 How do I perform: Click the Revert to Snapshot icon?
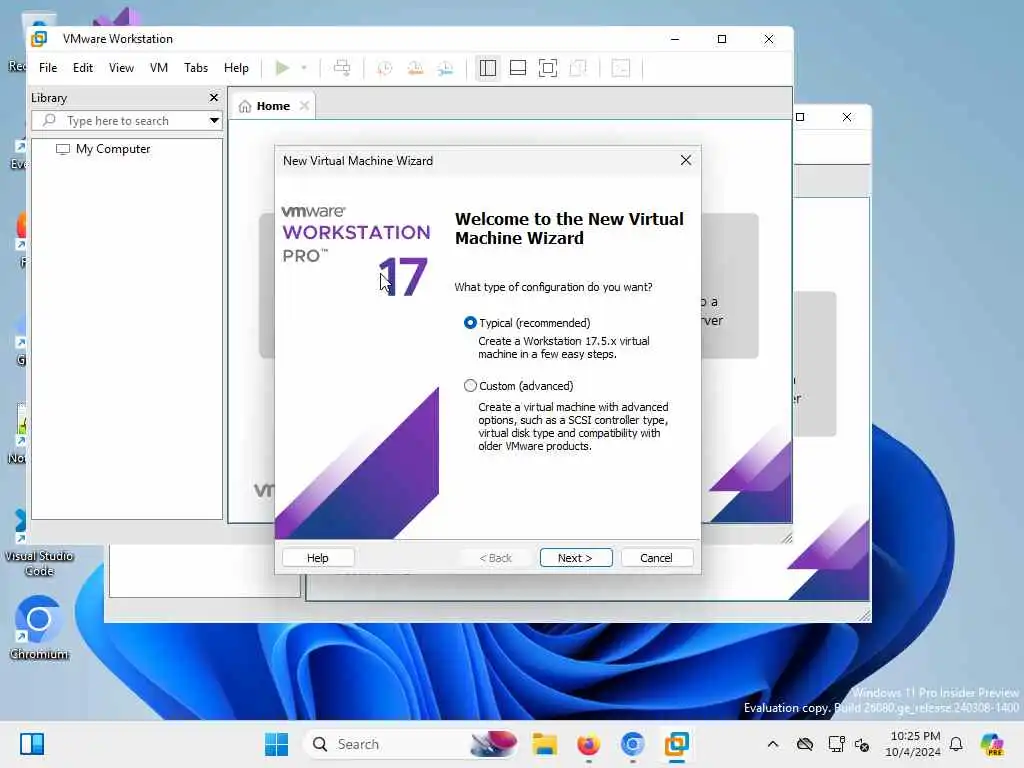coord(415,68)
